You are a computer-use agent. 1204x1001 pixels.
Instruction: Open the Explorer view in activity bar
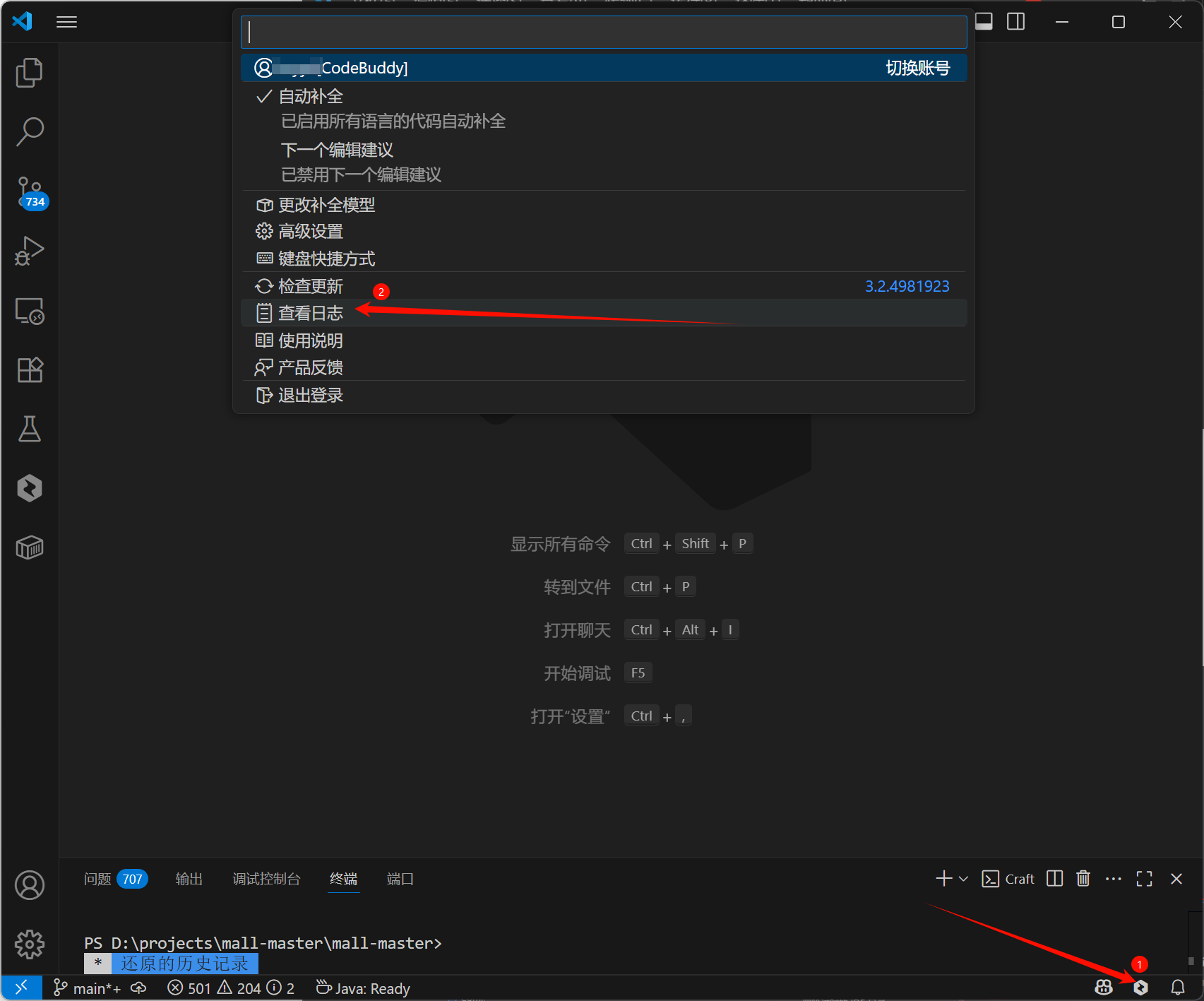pos(29,73)
